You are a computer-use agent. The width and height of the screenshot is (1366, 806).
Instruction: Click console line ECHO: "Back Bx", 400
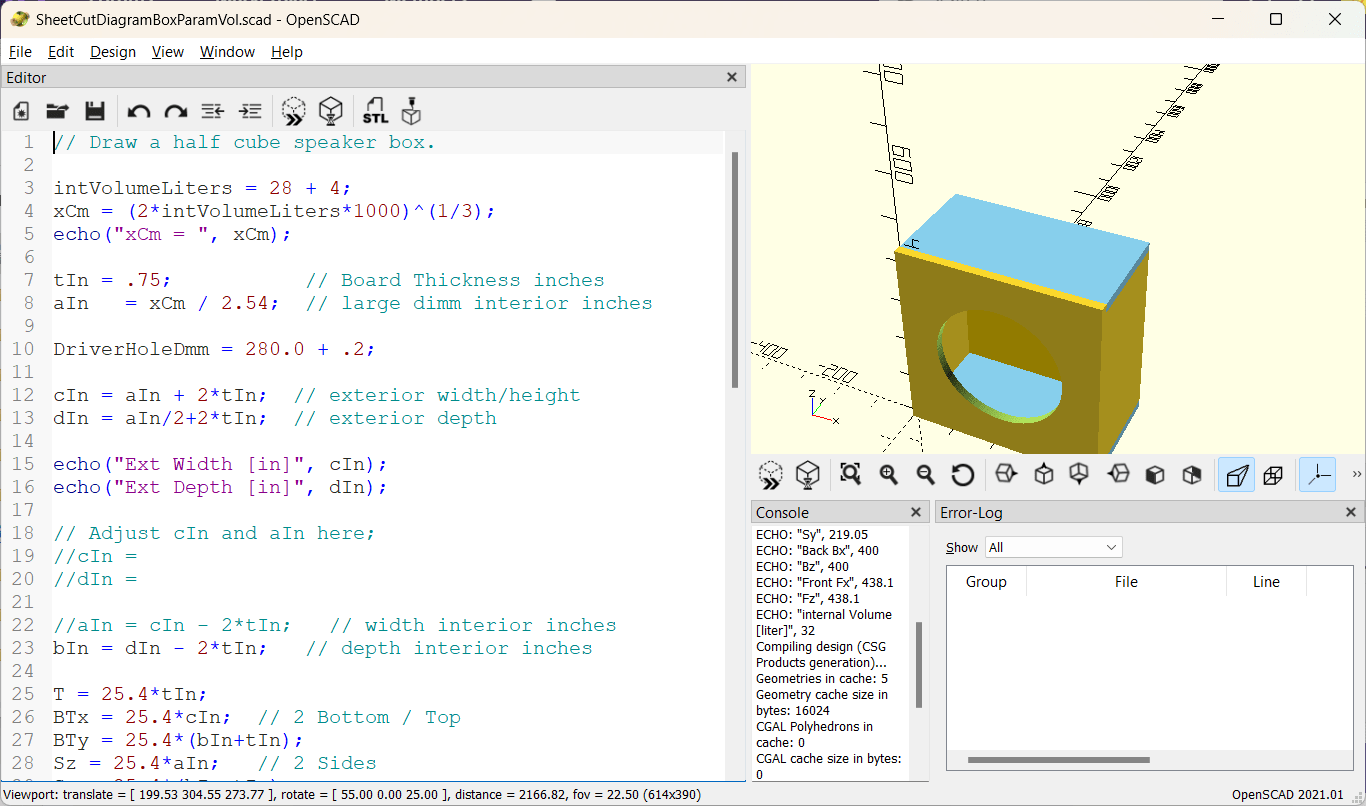[x=817, y=551]
